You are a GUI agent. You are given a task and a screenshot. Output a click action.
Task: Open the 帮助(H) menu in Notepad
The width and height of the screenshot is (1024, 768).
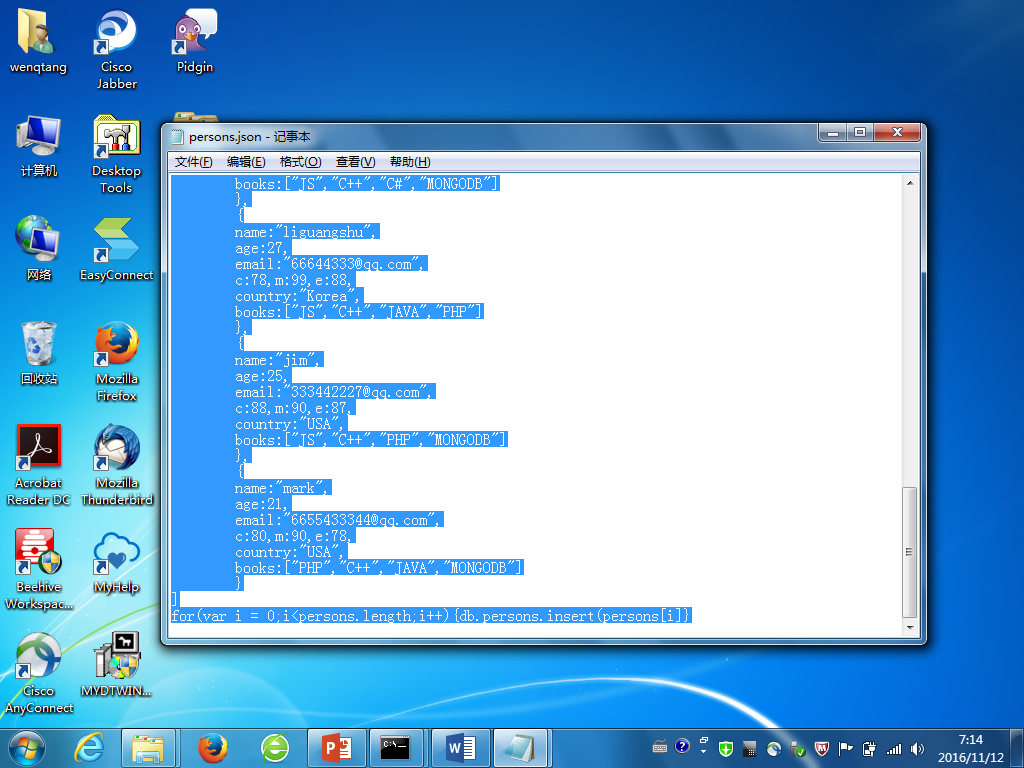pos(410,162)
